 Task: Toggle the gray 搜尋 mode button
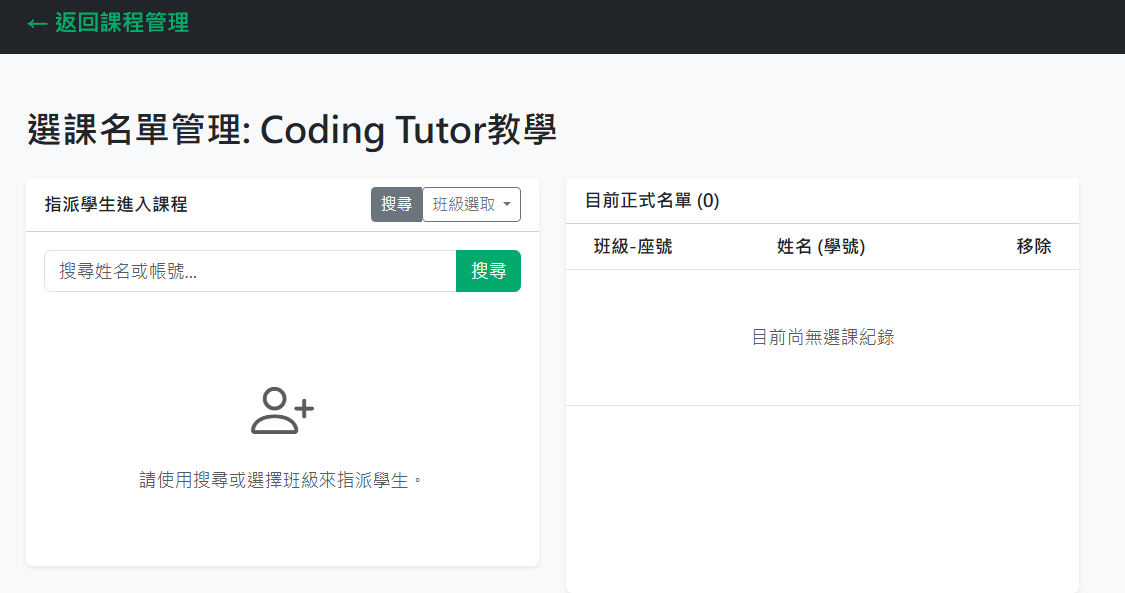coord(397,204)
